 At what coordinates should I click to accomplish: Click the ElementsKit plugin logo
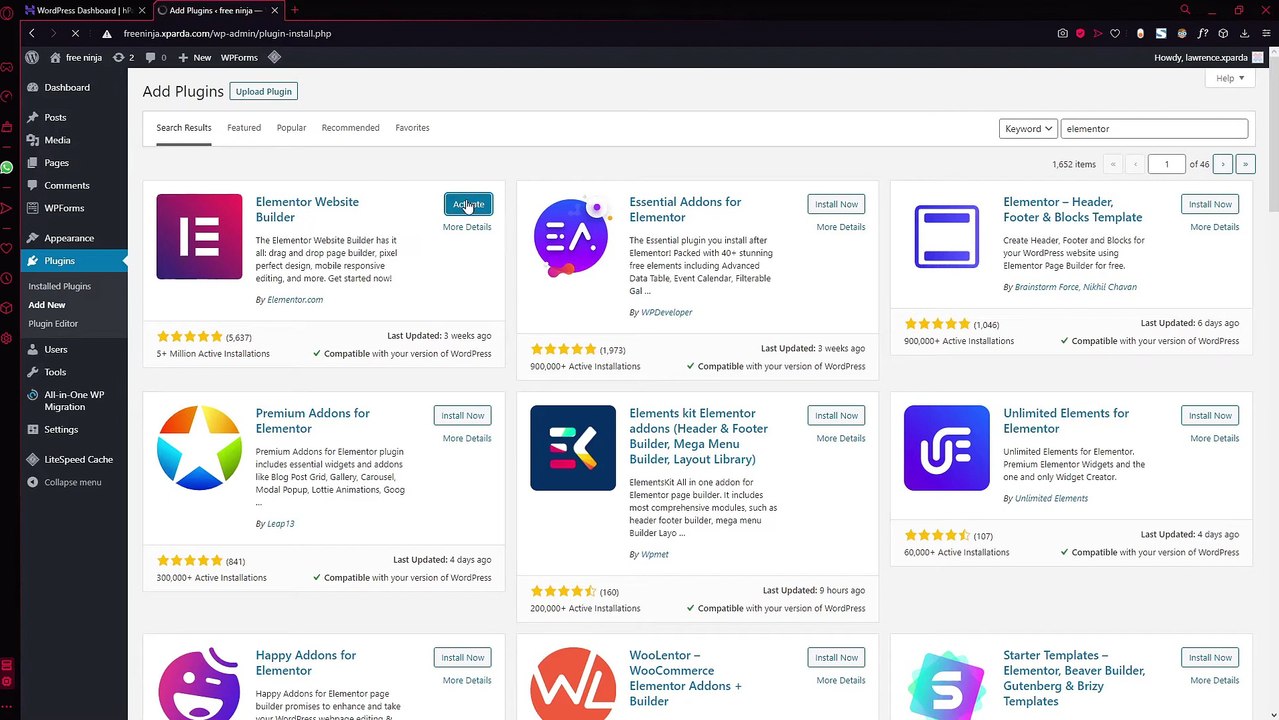point(573,448)
